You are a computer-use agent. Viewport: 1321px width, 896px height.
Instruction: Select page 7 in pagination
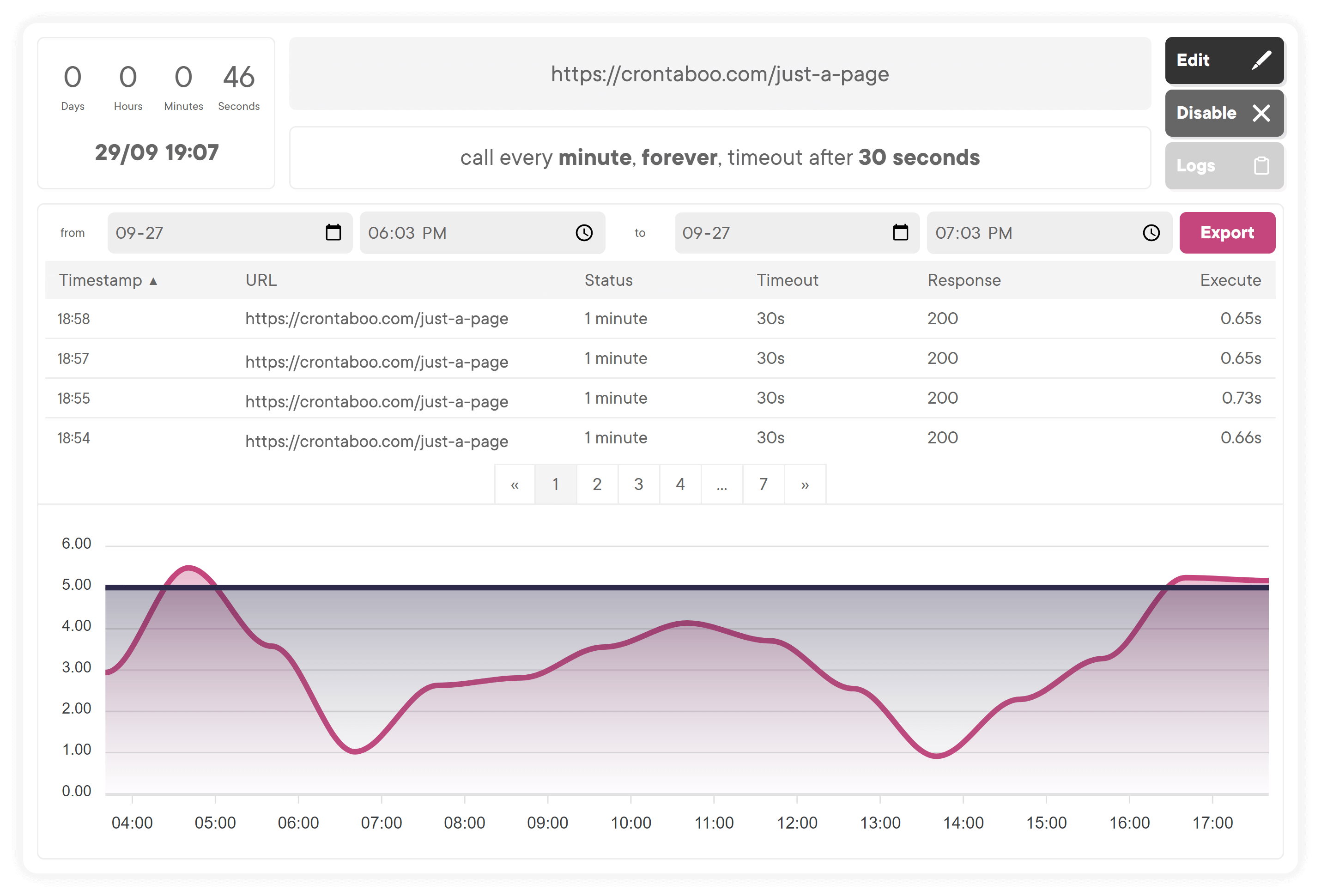[x=764, y=484]
